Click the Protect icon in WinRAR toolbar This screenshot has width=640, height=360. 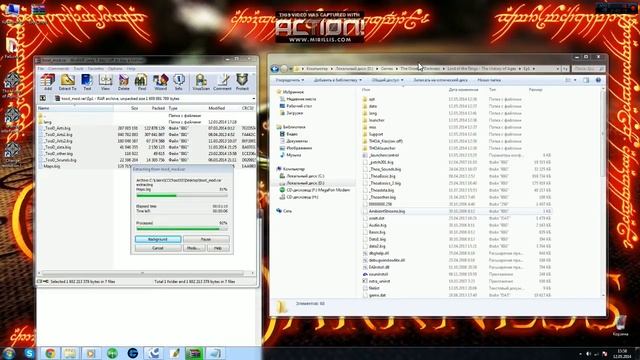(242, 82)
